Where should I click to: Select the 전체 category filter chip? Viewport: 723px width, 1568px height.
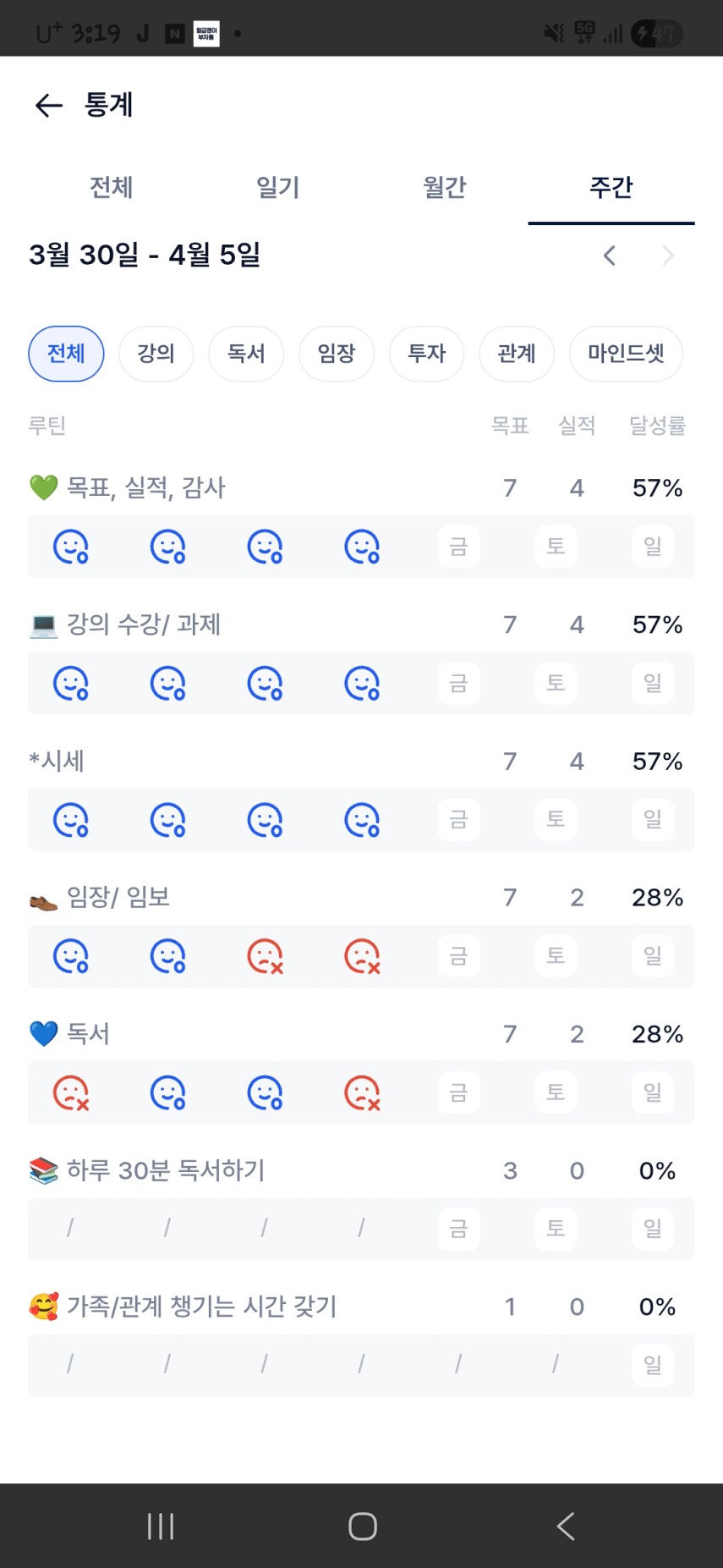point(66,354)
